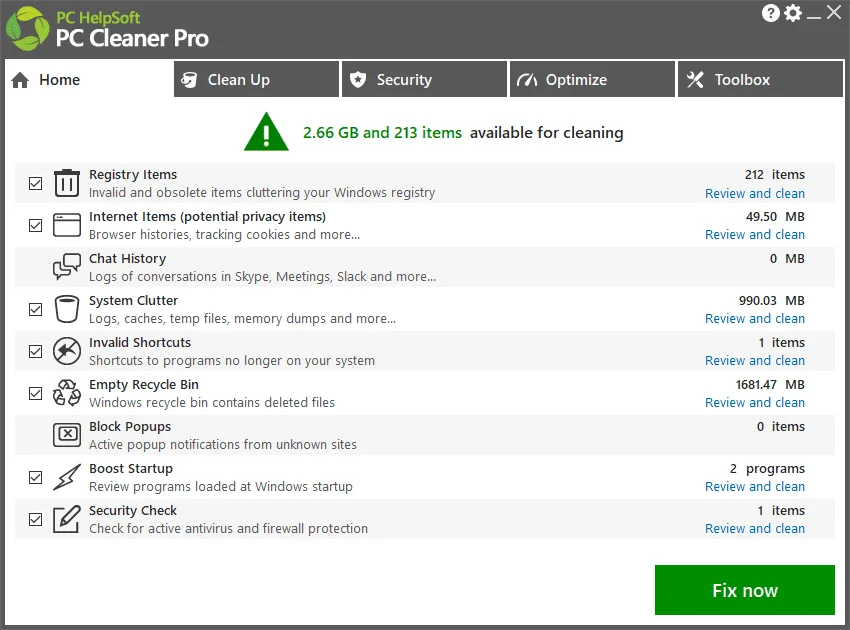The image size is (850, 630).
Task: Open the help question mark icon
Action: click(x=770, y=13)
